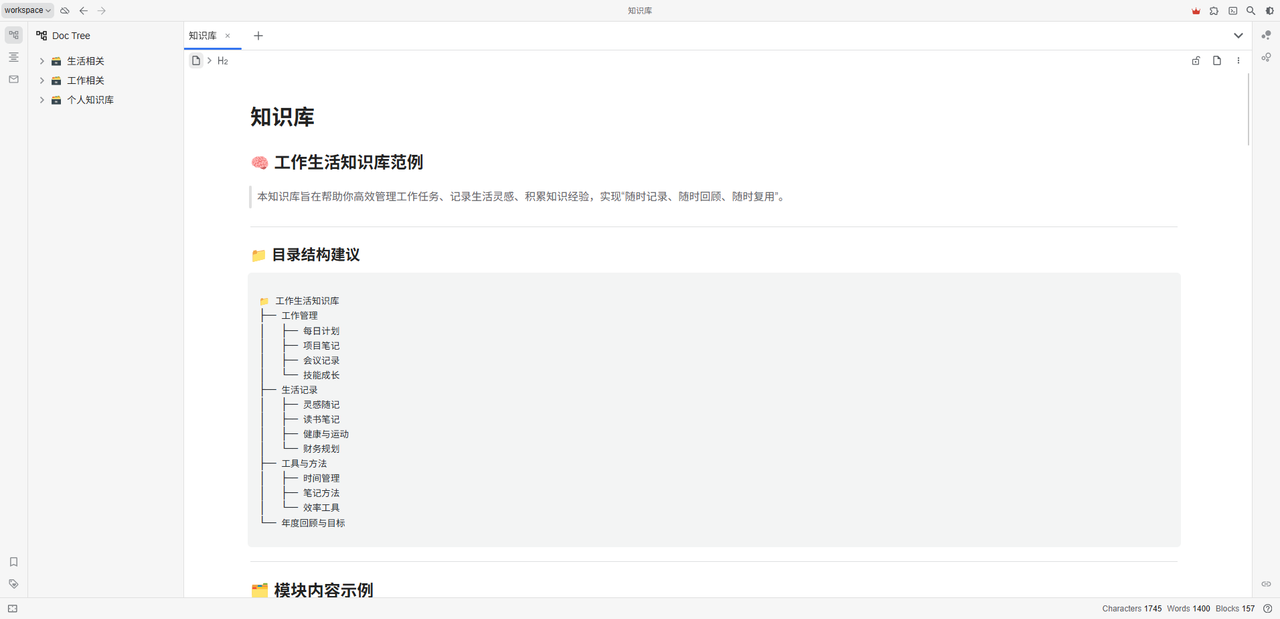Screen dimensions: 1280x619
Task: Open the Doc Tree dock panel icon
Action: (13, 35)
